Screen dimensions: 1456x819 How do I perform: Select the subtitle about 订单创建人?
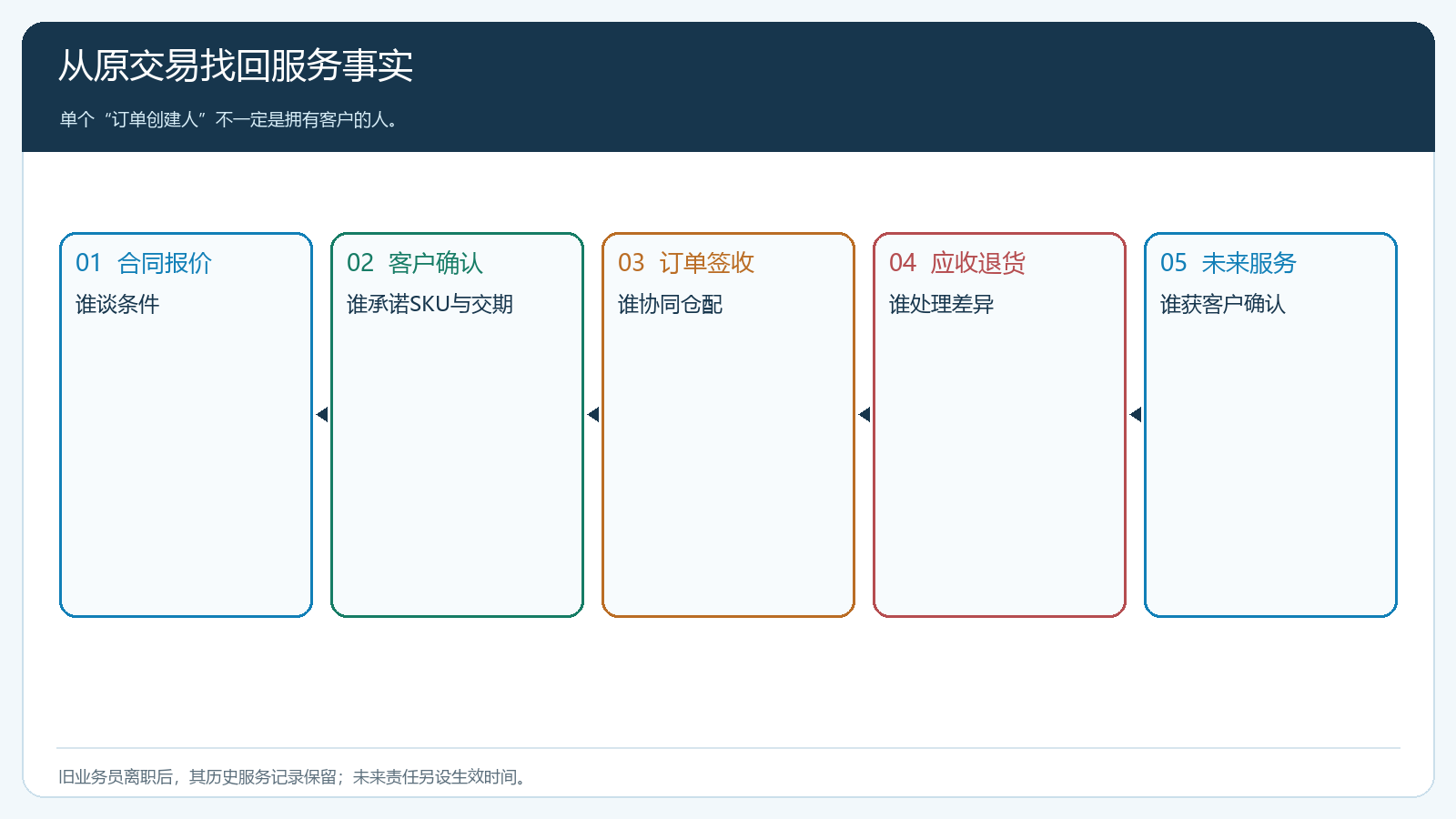click(x=229, y=119)
